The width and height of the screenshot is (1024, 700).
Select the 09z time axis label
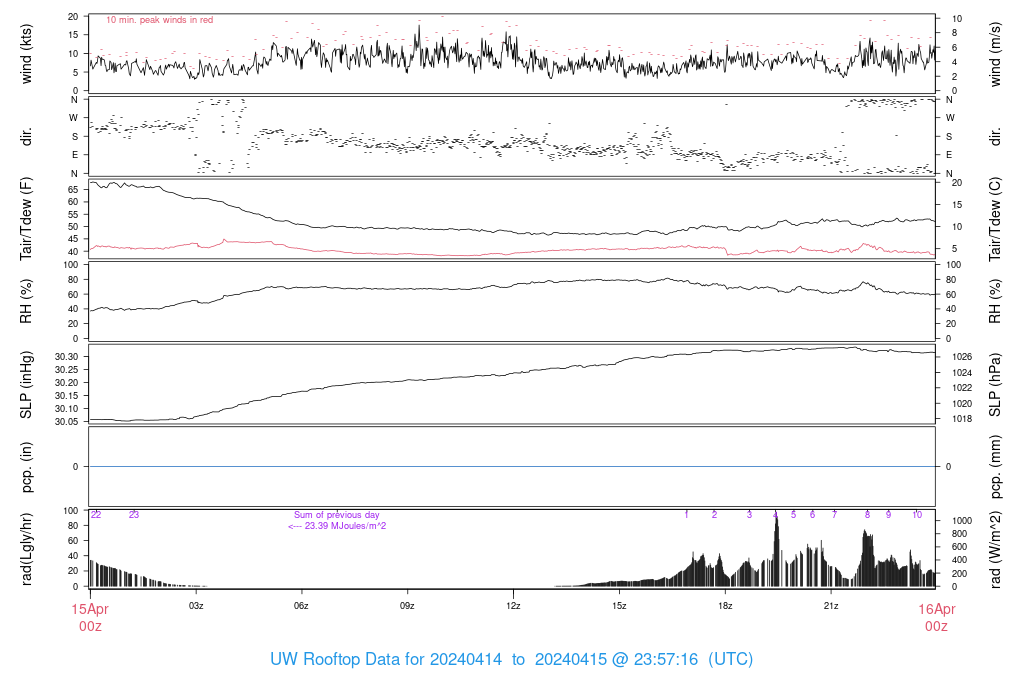coord(407,606)
